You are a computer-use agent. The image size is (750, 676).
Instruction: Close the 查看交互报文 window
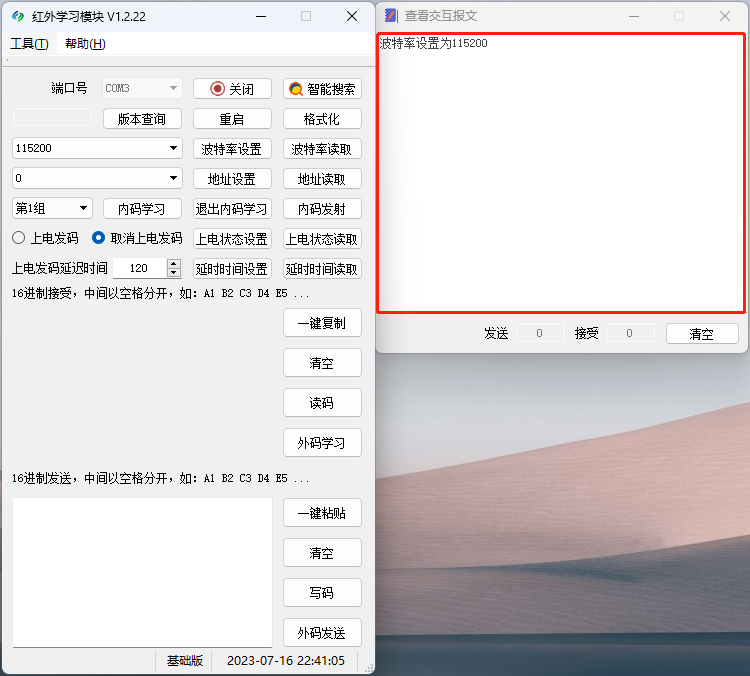tap(725, 16)
